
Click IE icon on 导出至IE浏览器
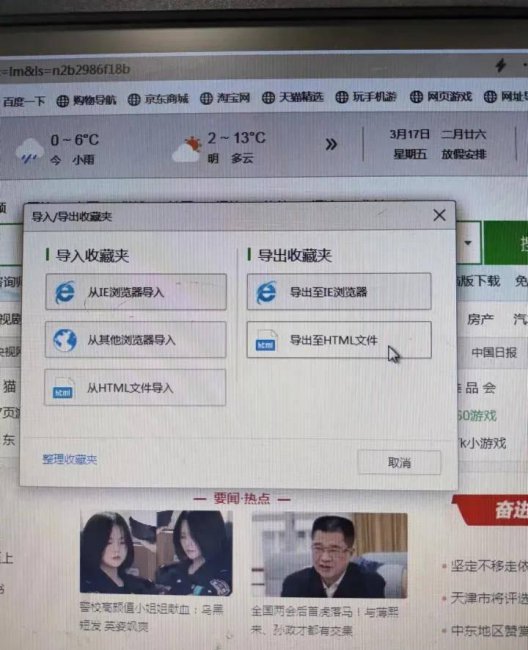click(266, 292)
